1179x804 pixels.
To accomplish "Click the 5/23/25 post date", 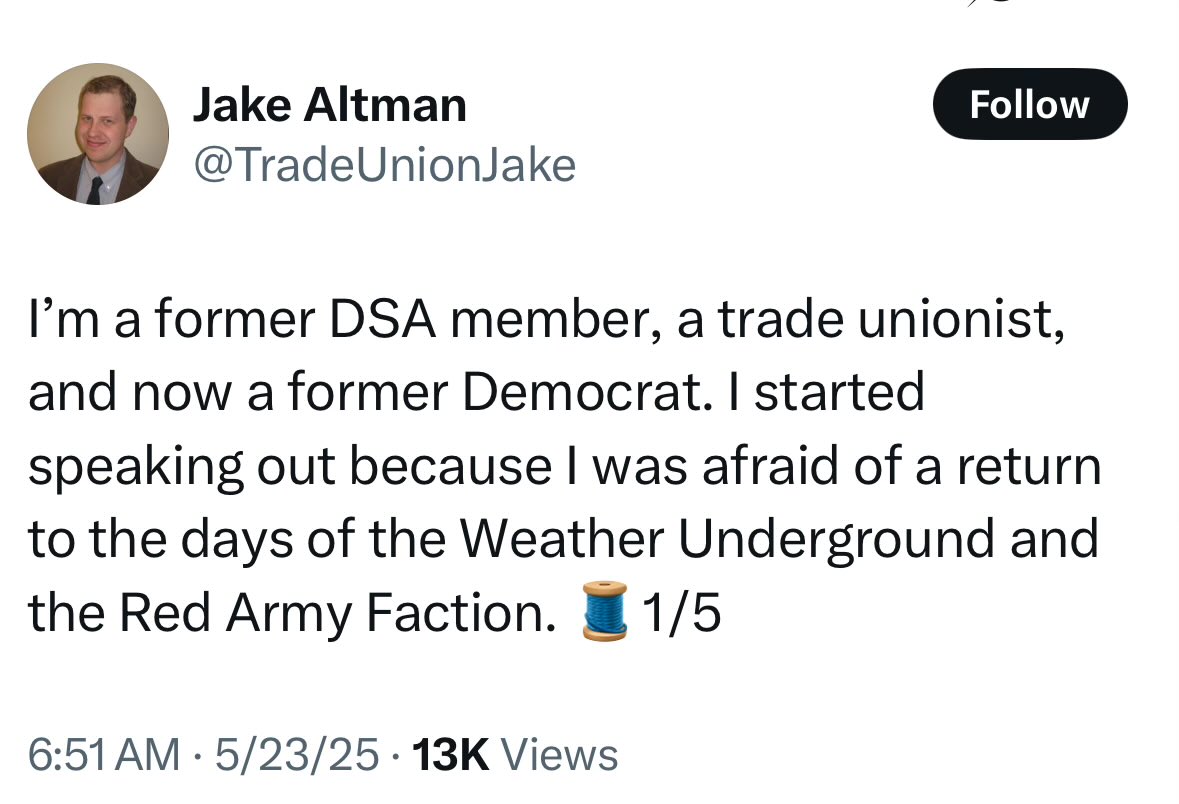I will click(x=297, y=754).
